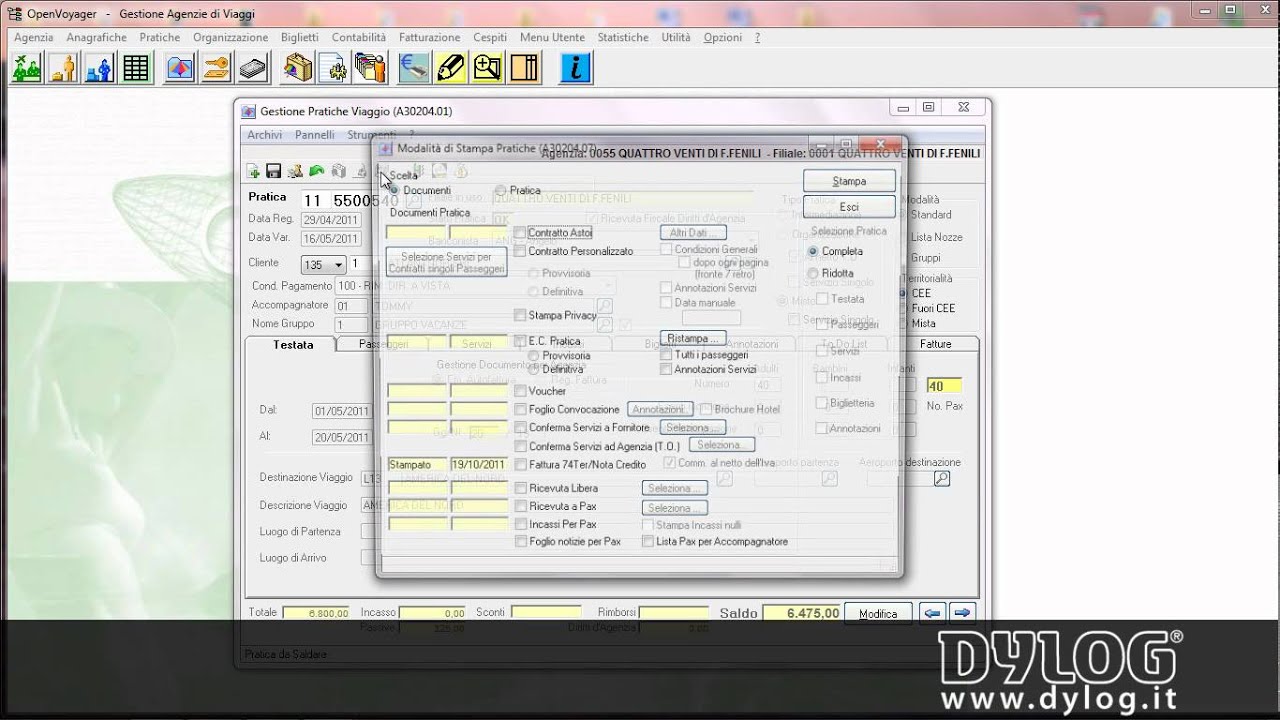Check the Incassi Per Pax checkbox

pos(520,524)
